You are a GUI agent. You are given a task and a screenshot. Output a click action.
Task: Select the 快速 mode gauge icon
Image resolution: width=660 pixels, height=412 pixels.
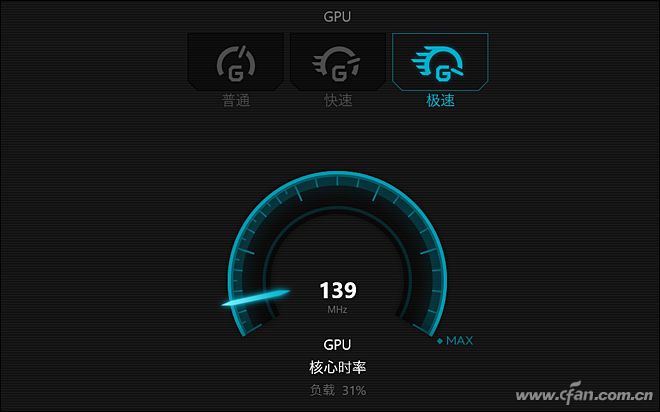coord(337,64)
